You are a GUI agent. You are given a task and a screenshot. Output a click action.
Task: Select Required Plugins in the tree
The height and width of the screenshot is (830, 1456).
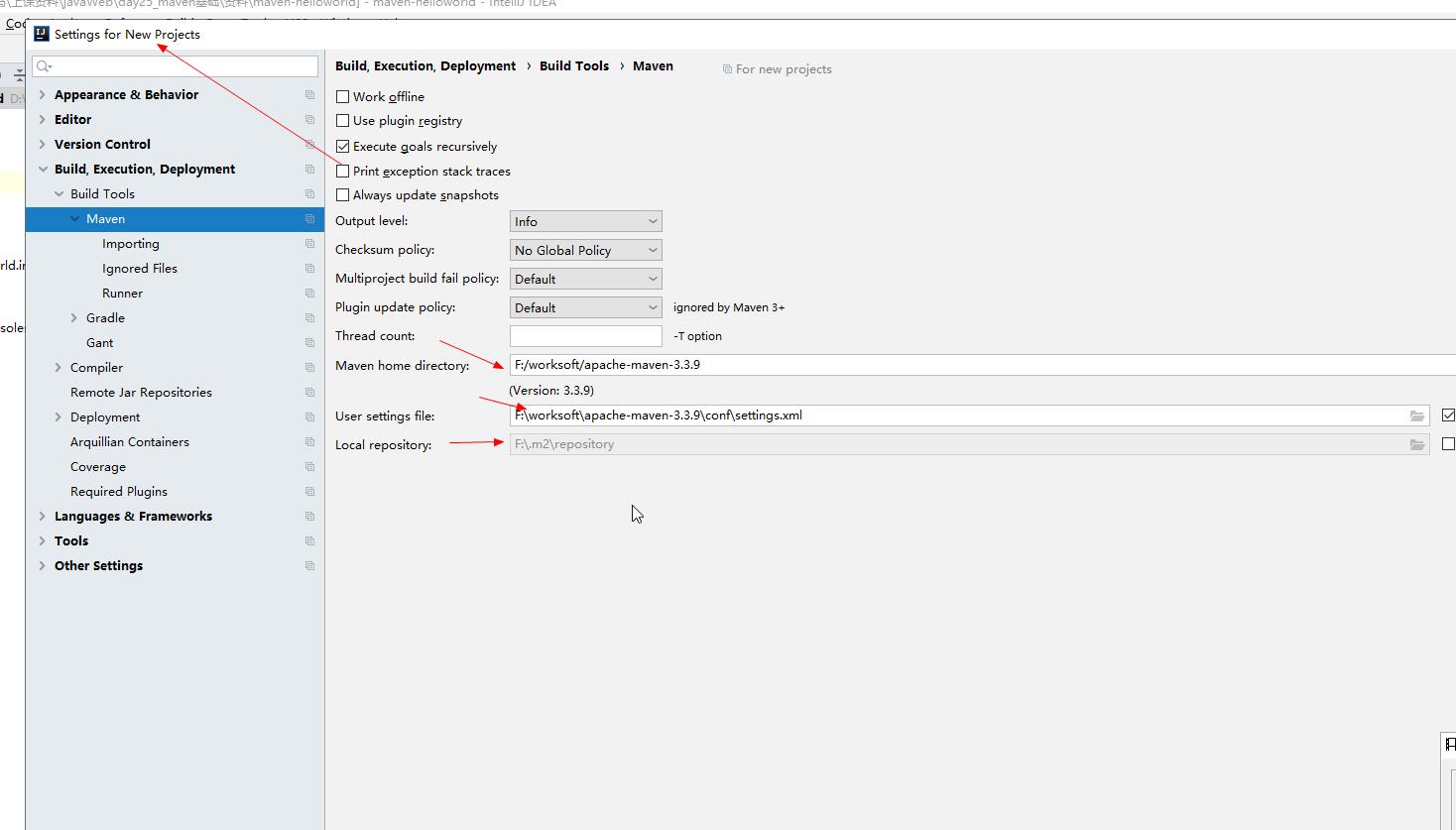[119, 492]
